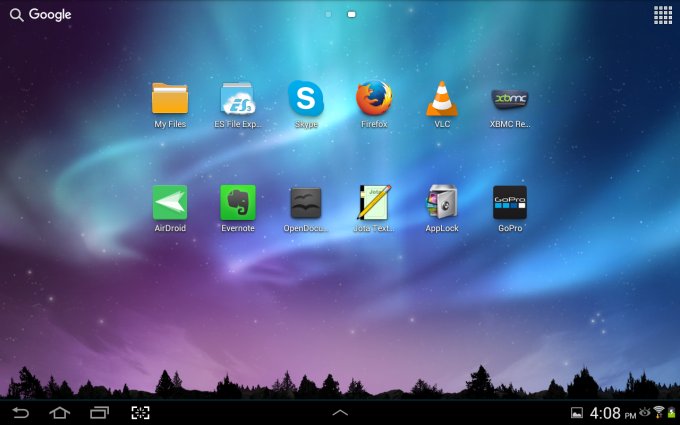The height and width of the screenshot is (425, 680).
Task: Take a screenshot with capture button
Action: pyautogui.click(x=141, y=412)
